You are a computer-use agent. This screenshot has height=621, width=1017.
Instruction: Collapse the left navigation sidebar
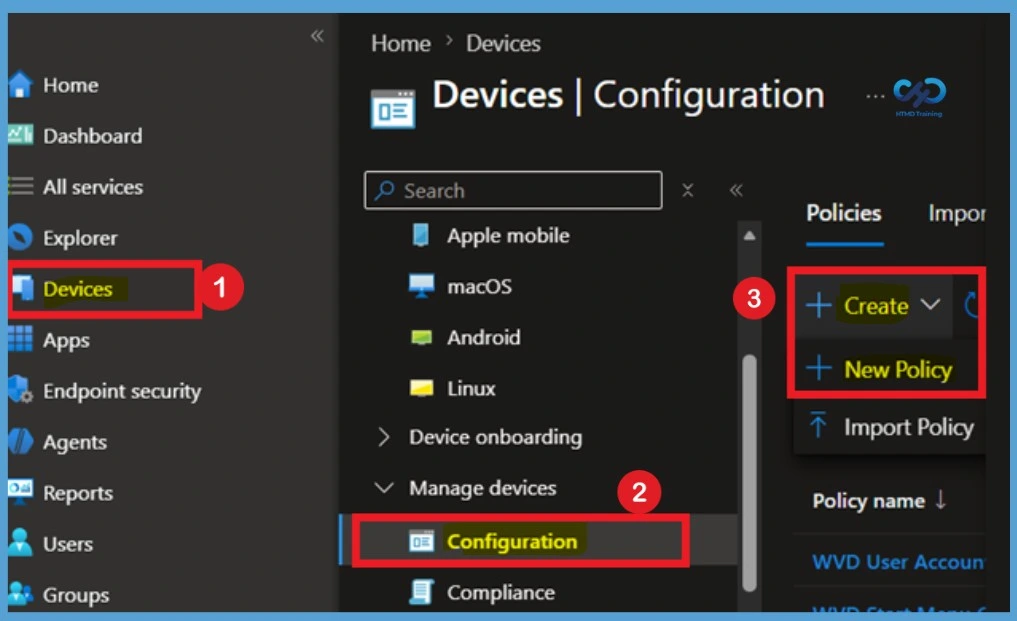pos(317,36)
